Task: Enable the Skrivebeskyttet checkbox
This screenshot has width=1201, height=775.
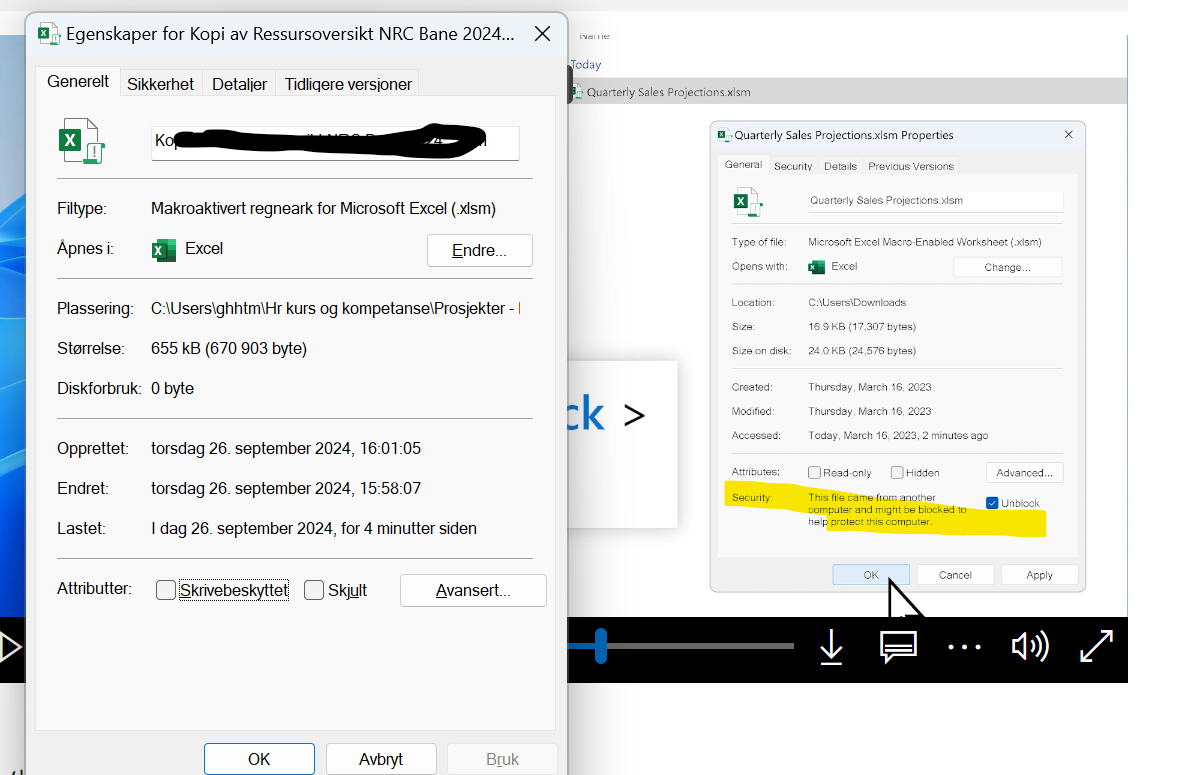Action: (166, 590)
